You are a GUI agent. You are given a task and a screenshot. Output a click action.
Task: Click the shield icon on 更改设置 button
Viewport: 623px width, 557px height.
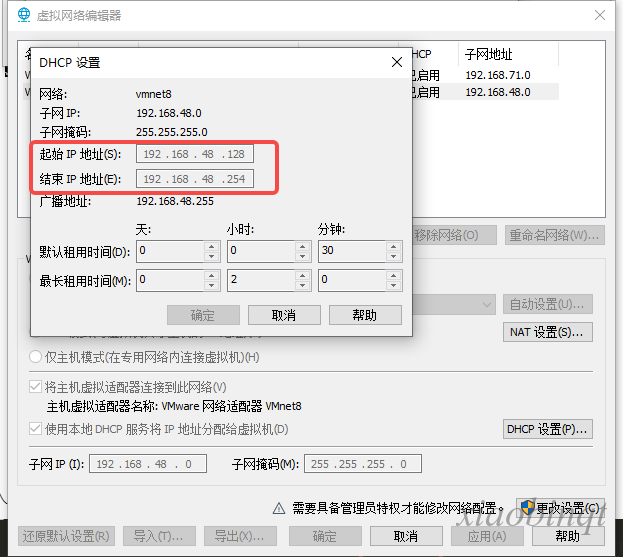click(527, 508)
